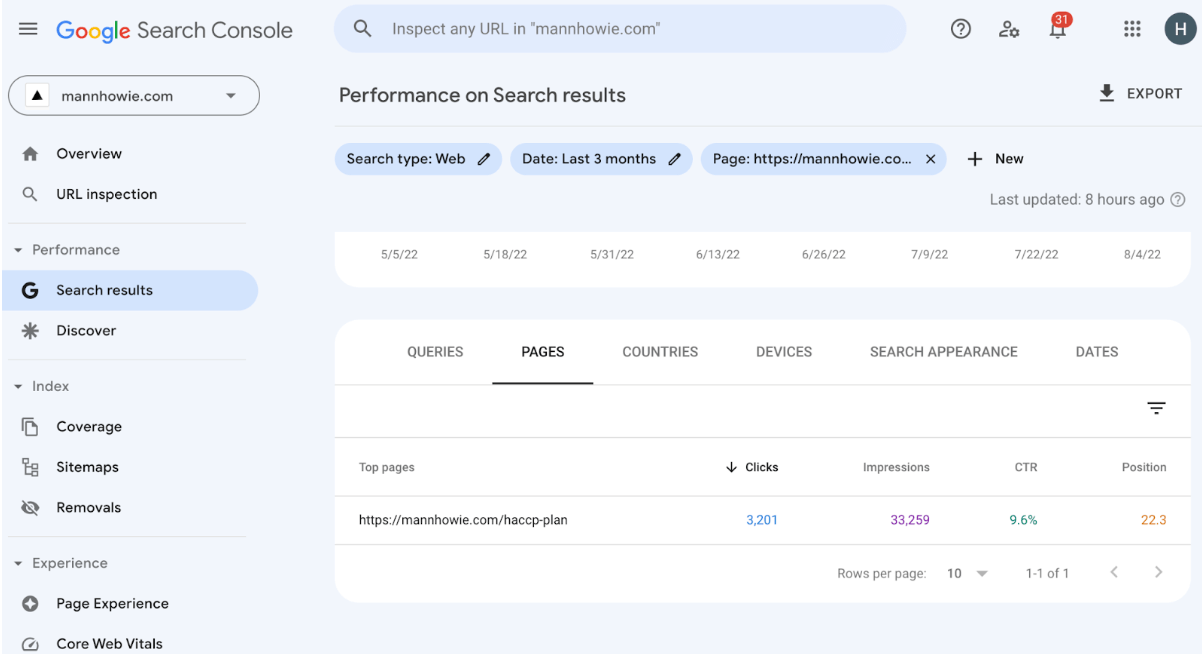Collapse the Index sidebar section

click(x=18, y=386)
